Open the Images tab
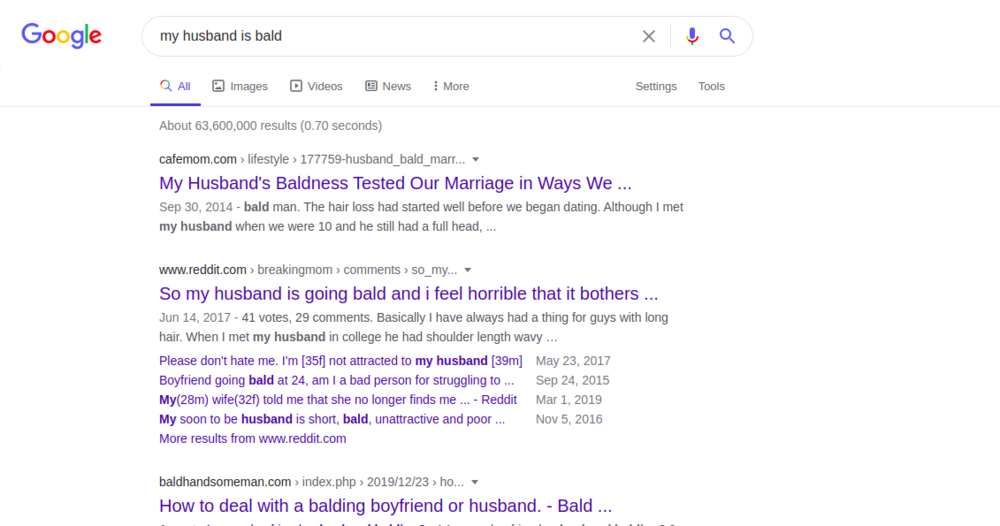The width and height of the screenshot is (1000, 526). [x=240, y=86]
